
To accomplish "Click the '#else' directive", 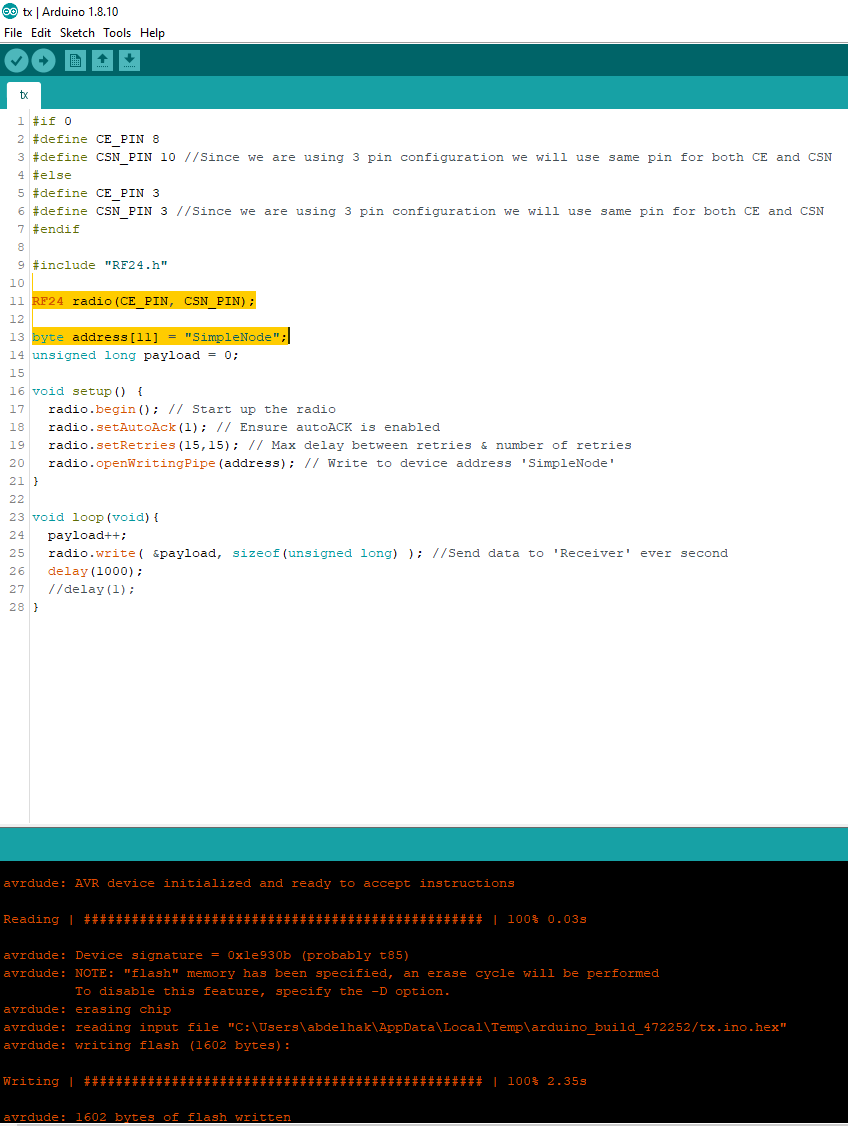I will point(52,175).
